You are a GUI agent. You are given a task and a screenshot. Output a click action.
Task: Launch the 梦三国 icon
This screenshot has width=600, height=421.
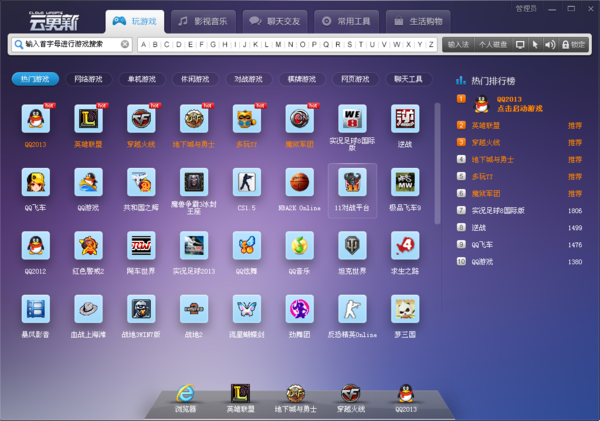point(405,309)
